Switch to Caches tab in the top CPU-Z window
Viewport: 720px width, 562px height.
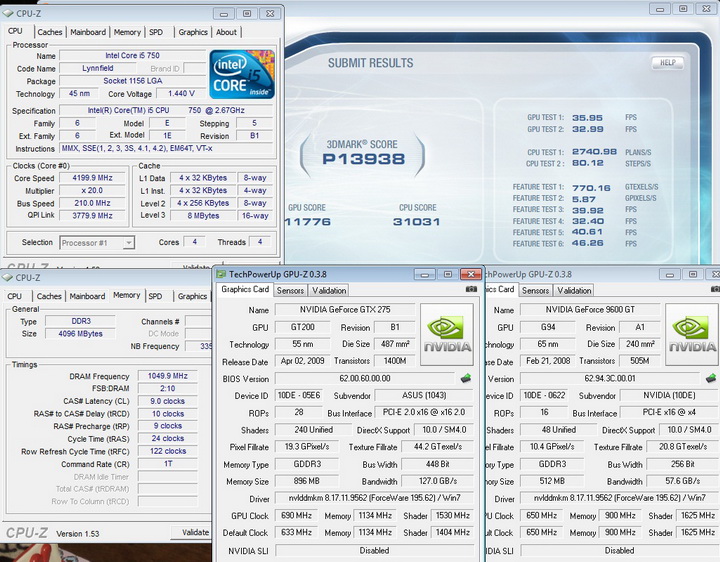click(50, 32)
